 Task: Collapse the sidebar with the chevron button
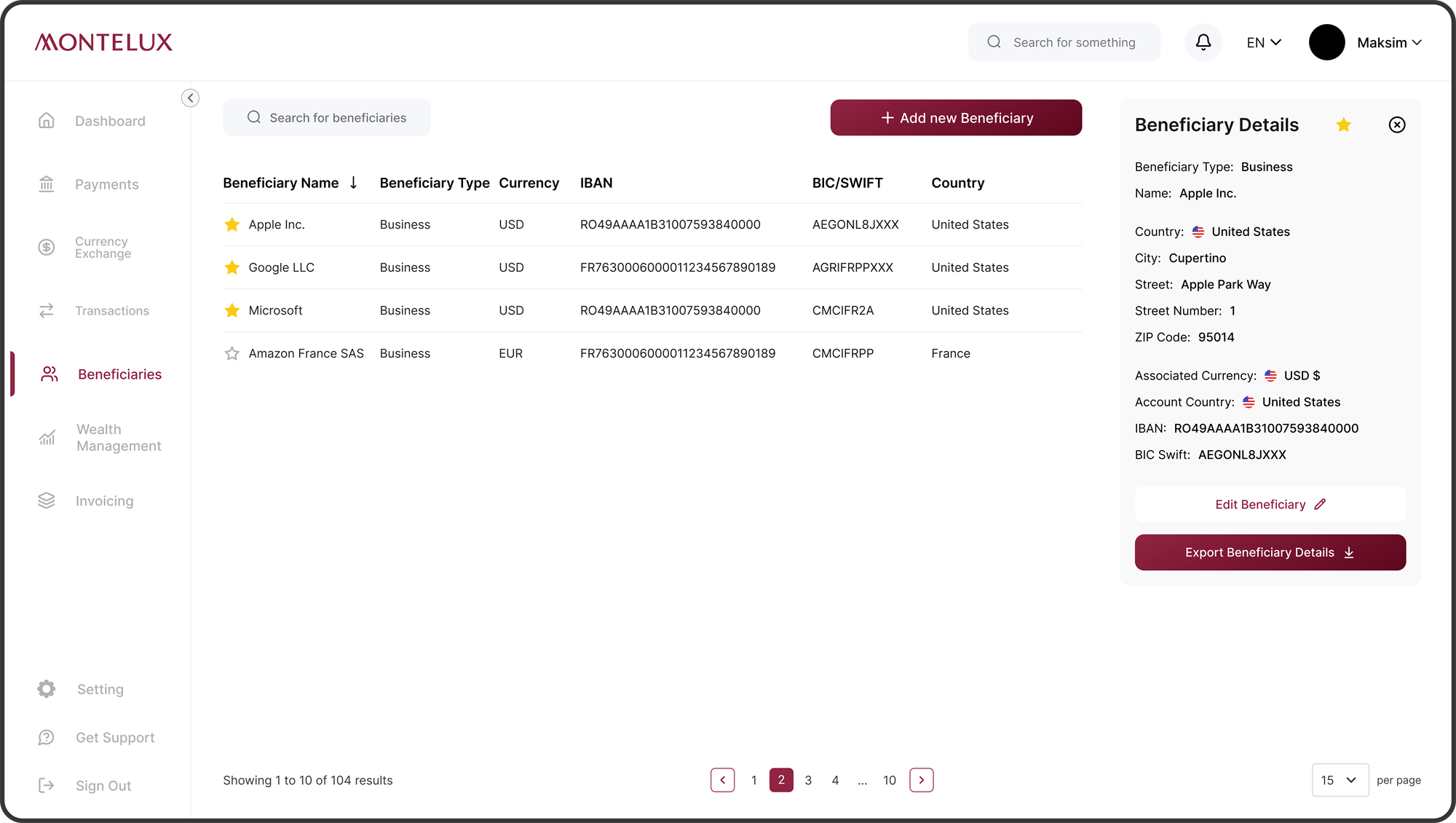190,98
